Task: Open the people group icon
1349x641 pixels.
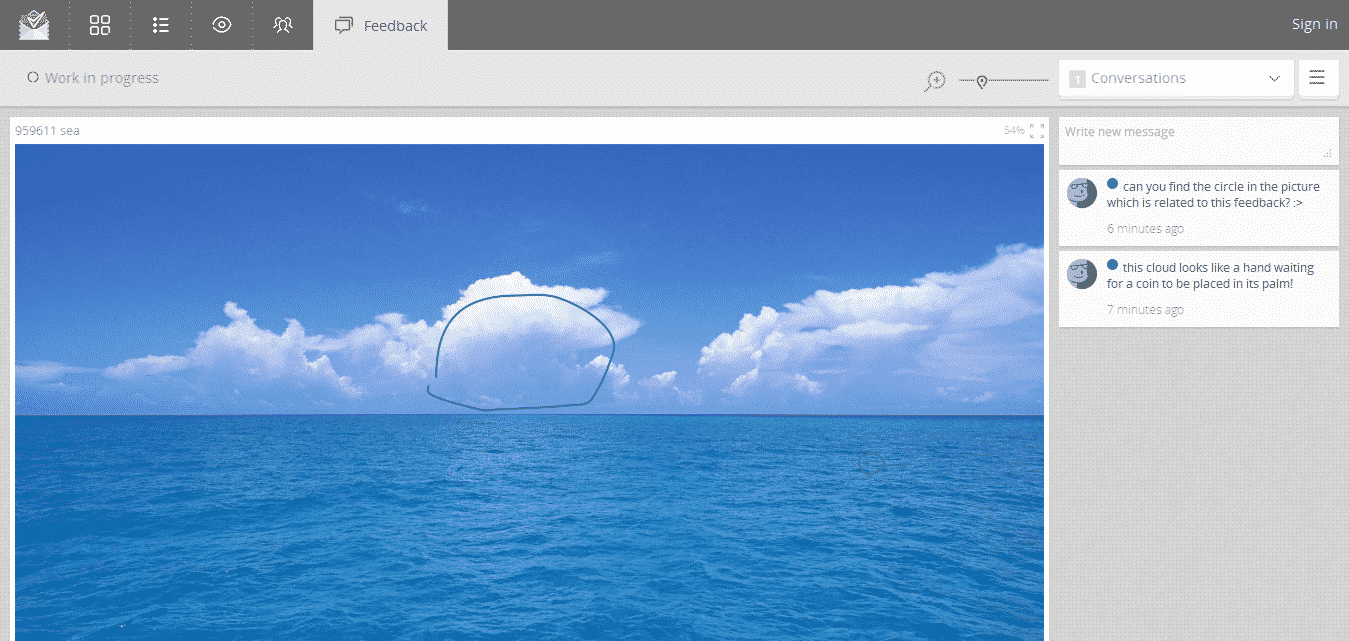Action: (x=283, y=25)
